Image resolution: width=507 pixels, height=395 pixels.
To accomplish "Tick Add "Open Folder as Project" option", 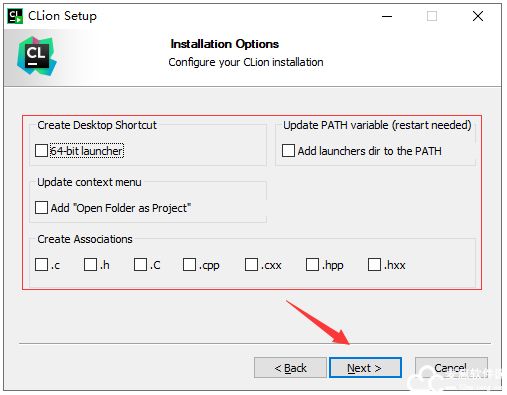I will (x=41, y=207).
